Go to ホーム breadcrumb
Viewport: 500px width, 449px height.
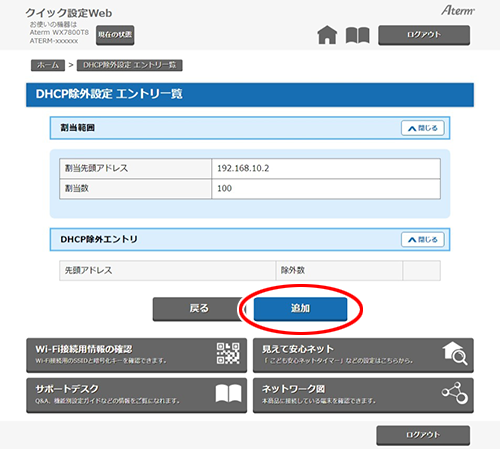[48, 65]
